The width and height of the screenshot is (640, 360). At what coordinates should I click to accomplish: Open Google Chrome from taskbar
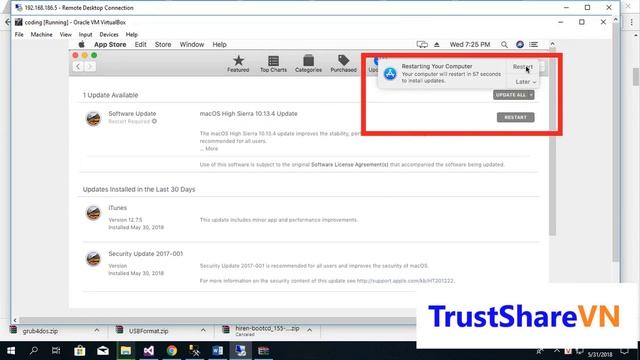coord(172,351)
